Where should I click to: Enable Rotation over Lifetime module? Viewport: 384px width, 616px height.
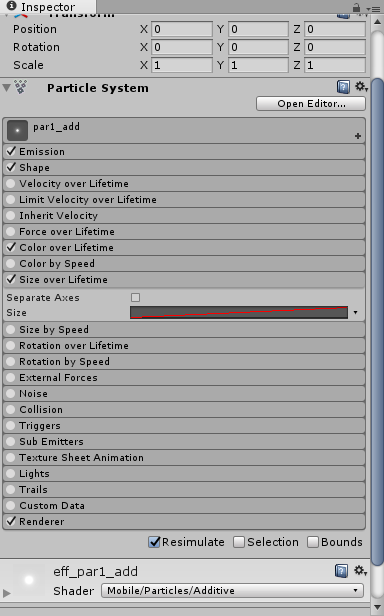click(11, 345)
